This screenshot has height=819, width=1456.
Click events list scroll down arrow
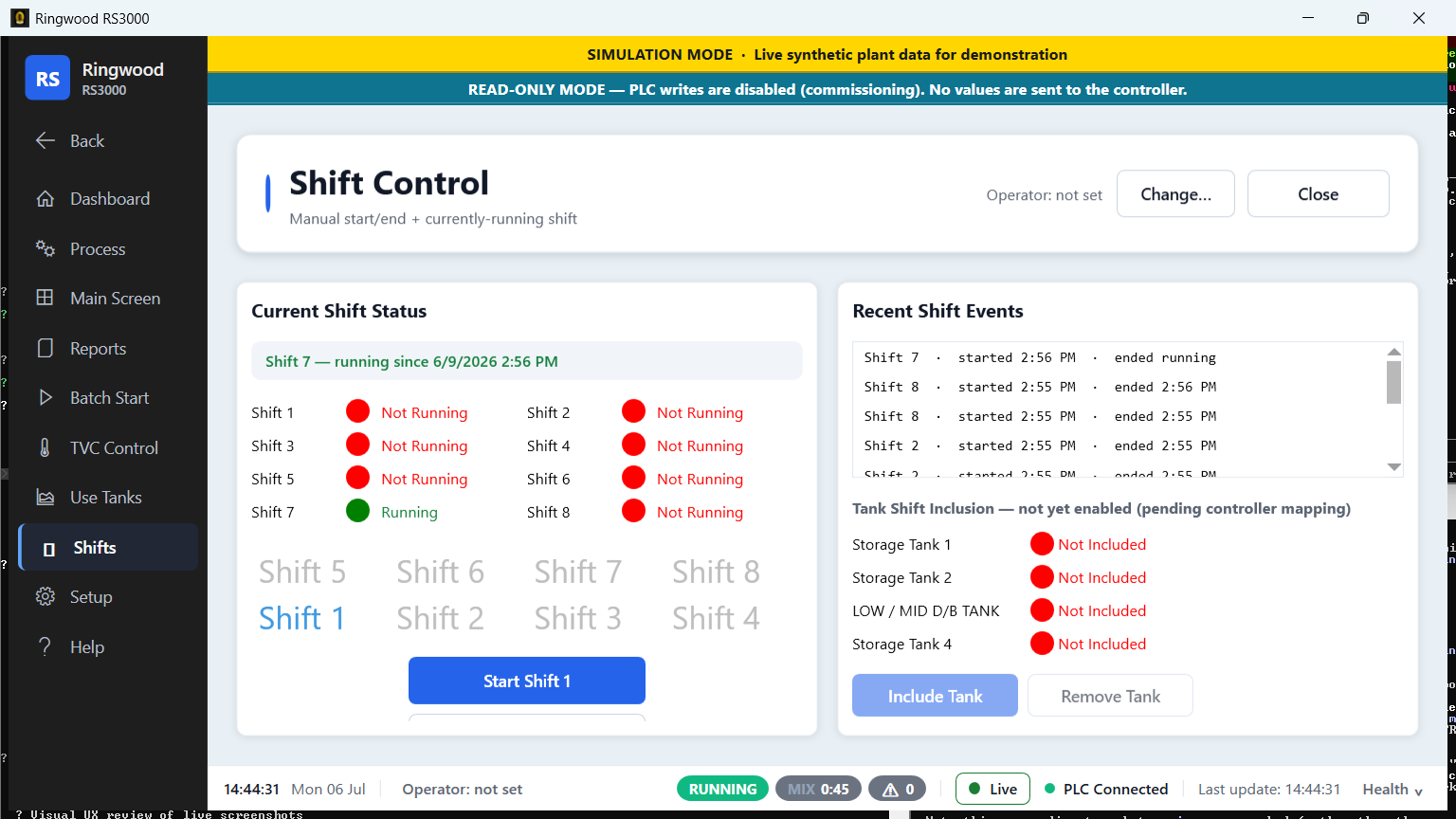pyautogui.click(x=1393, y=466)
